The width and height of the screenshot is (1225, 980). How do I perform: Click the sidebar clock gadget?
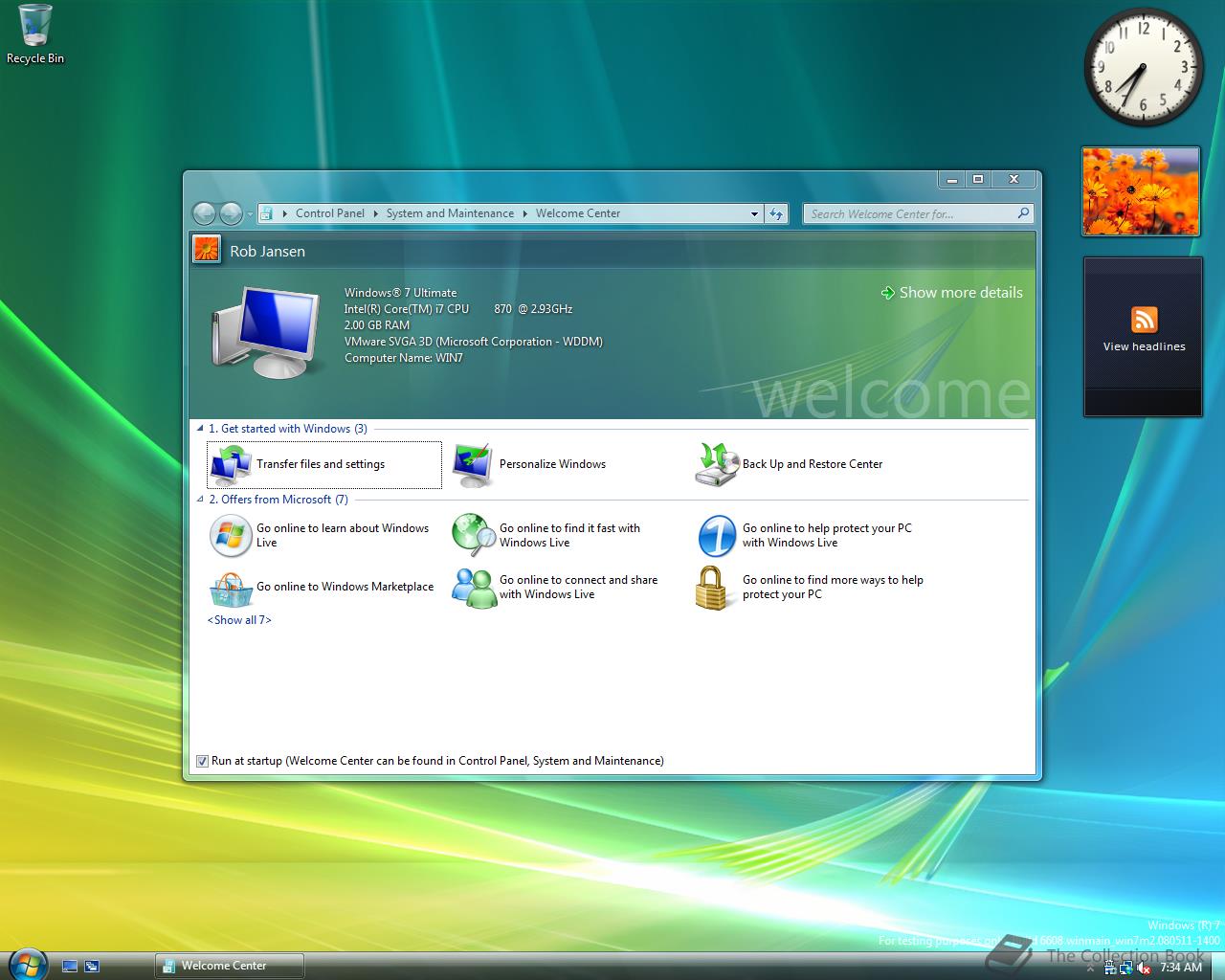click(x=1143, y=67)
